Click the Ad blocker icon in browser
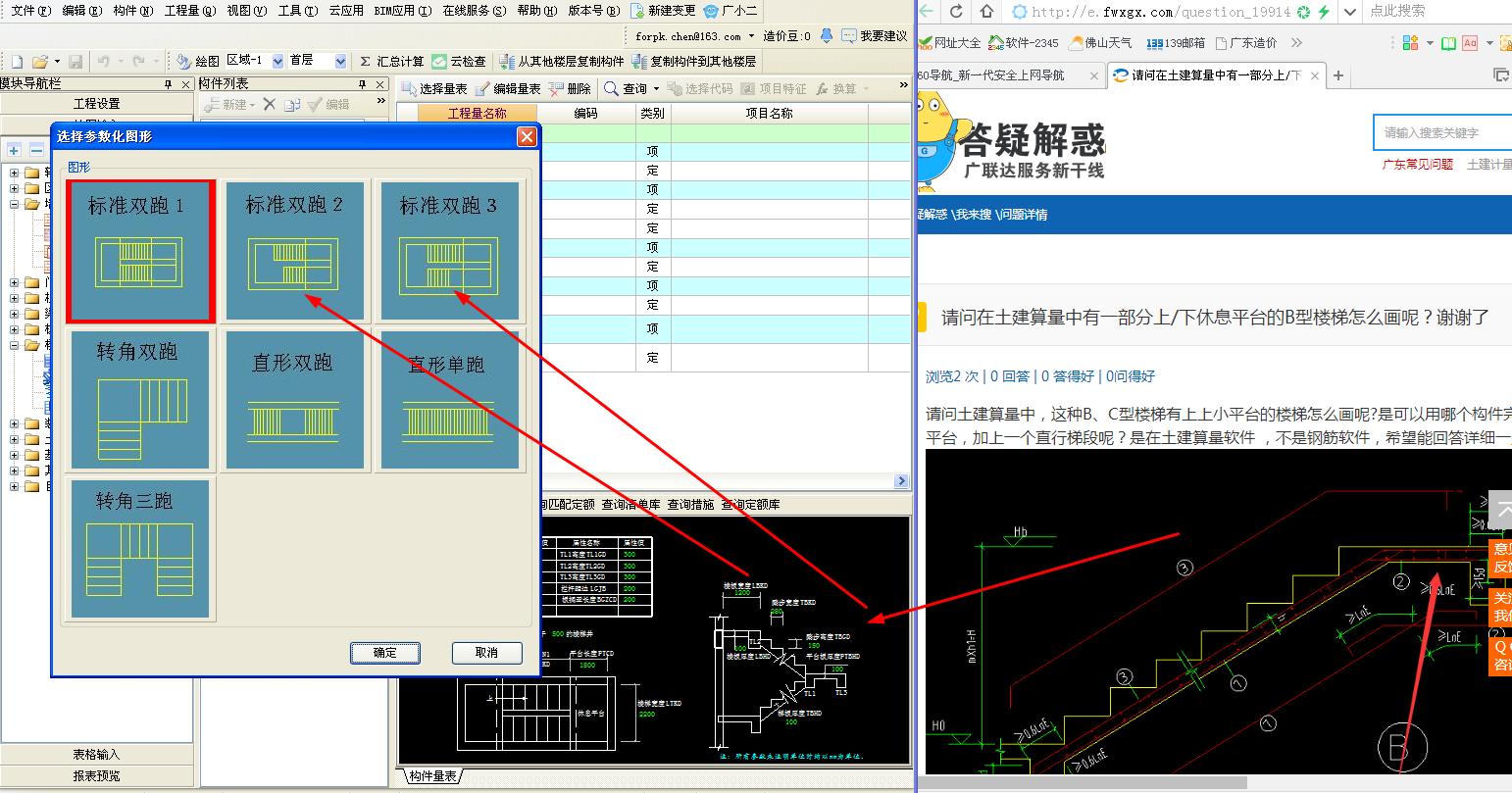 1470,42
